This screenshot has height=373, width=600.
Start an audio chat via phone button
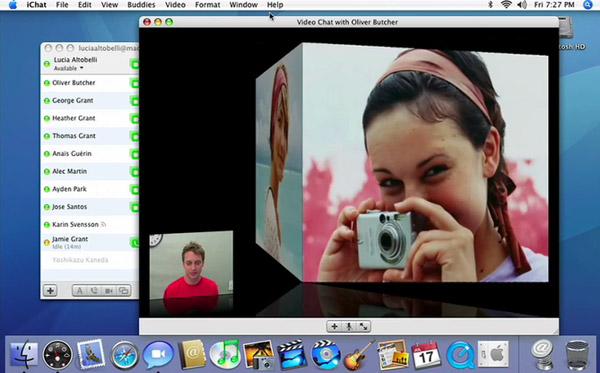(x=94, y=291)
